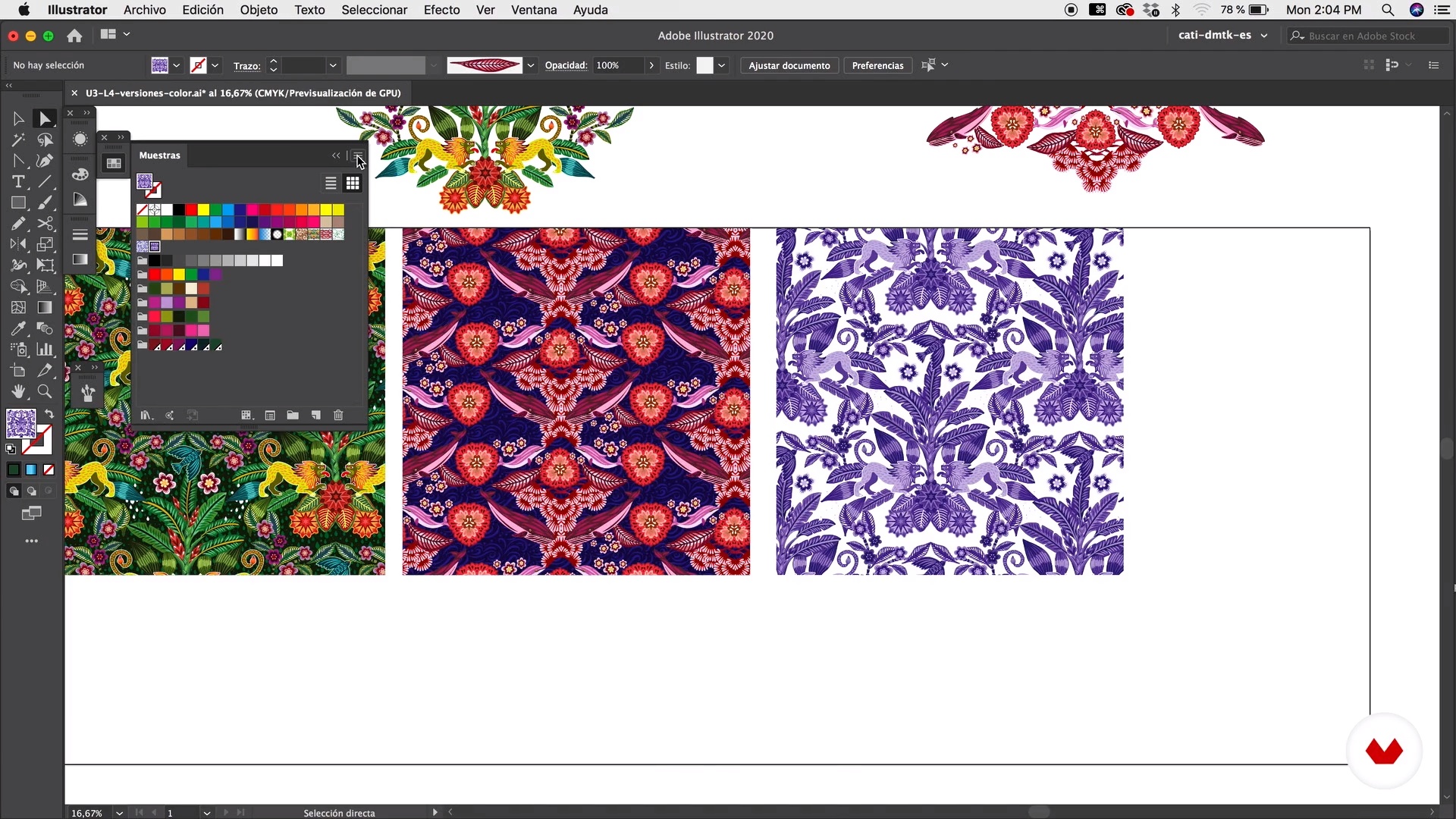Open the Objeto menu
Image resolution: width=1456 pixels, height=819 pixels.
click(x=259, y=10)
